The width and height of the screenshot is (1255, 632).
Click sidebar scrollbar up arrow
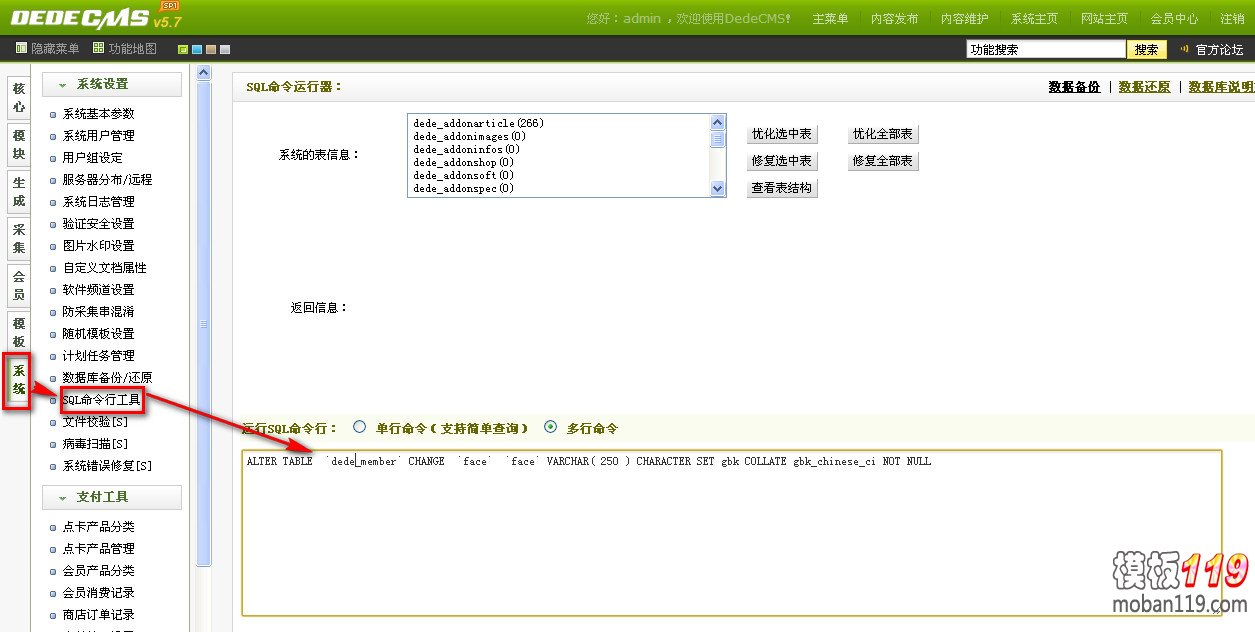pyautogui.click(x=204, y=72)
